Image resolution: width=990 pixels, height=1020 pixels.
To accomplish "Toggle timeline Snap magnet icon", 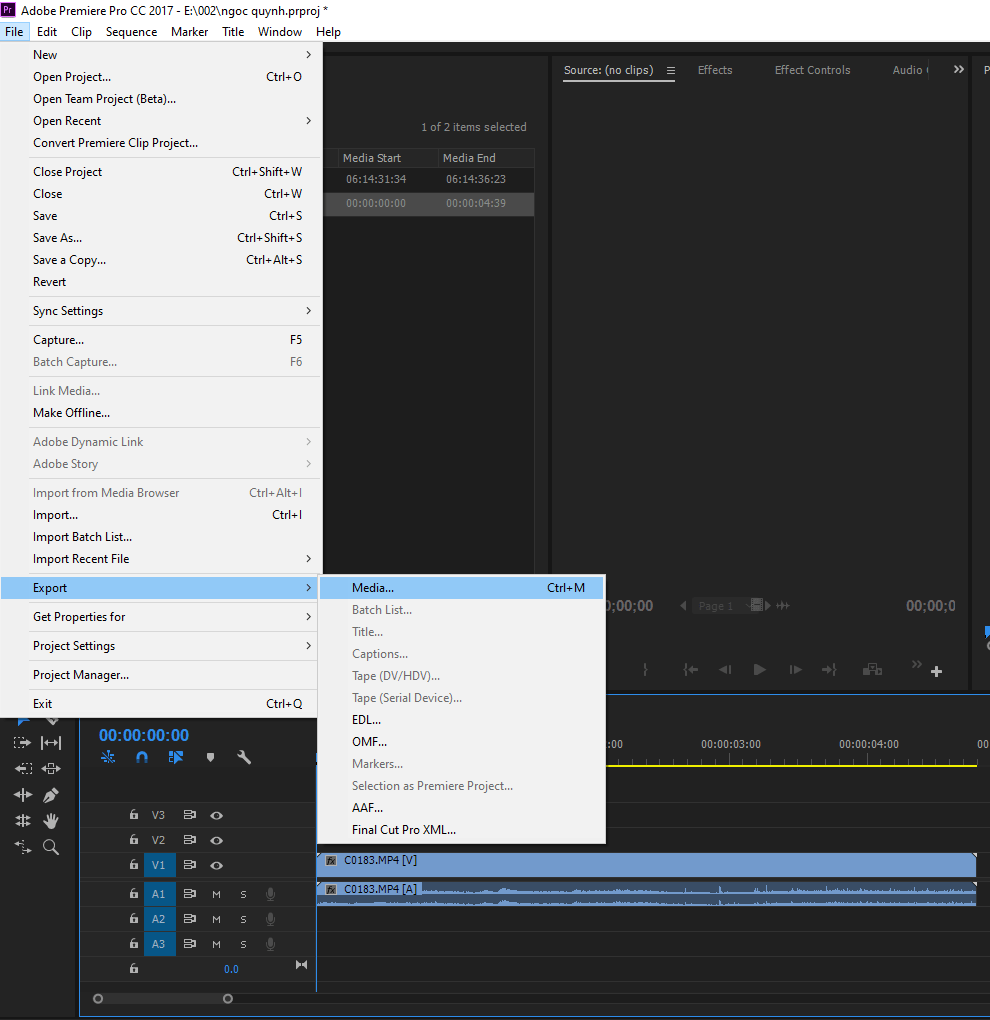I will (x=142, y=757).
